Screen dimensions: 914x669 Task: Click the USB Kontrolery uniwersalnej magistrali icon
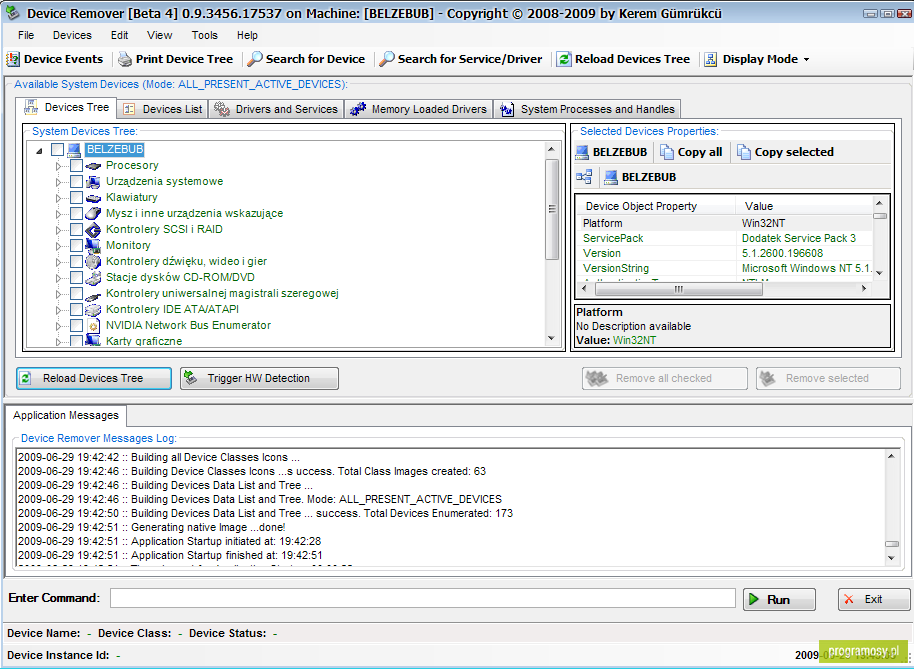[93, 295]
